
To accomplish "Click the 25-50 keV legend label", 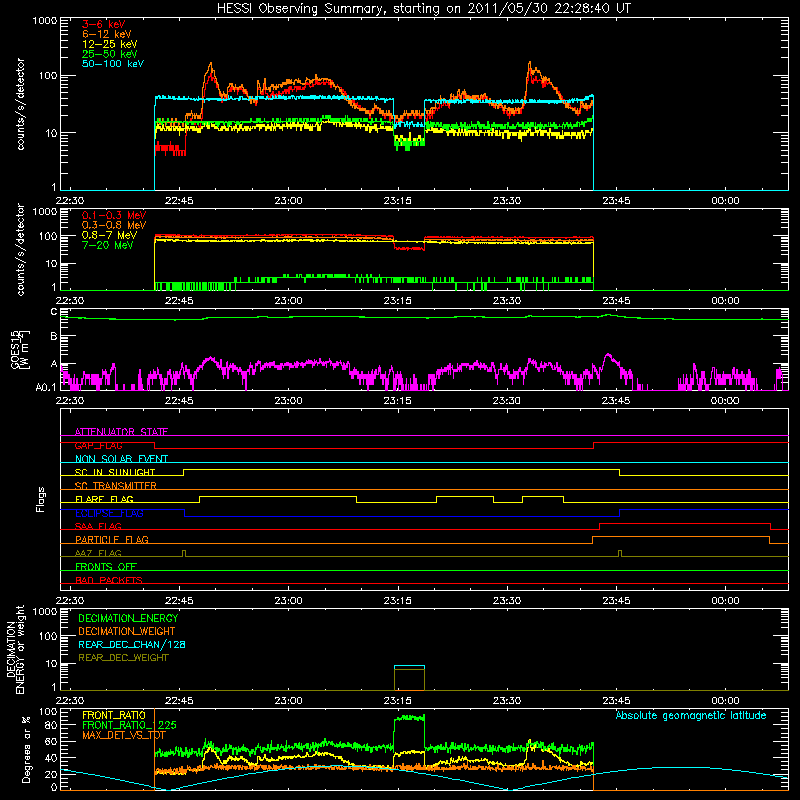I will pyautogui.click(x=109, y=54).
